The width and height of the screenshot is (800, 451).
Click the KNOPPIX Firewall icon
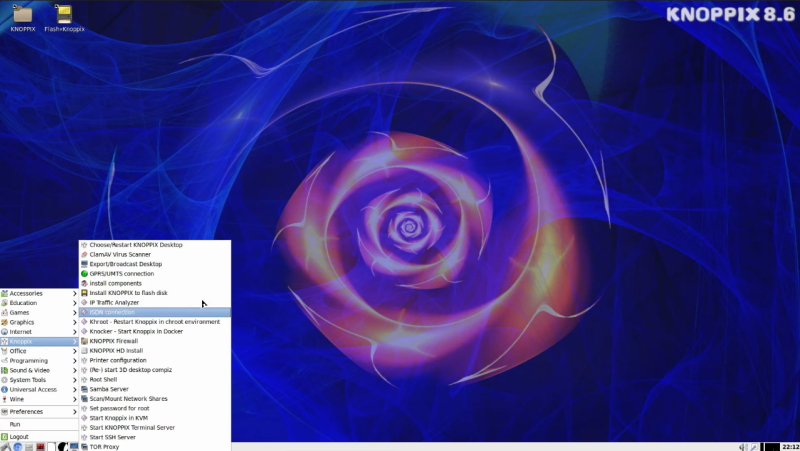84,341
